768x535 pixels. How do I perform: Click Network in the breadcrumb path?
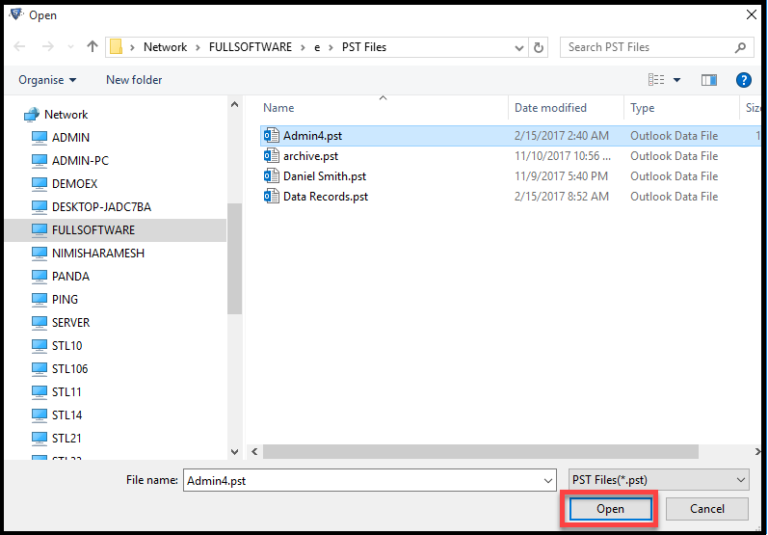pos(165,48)
